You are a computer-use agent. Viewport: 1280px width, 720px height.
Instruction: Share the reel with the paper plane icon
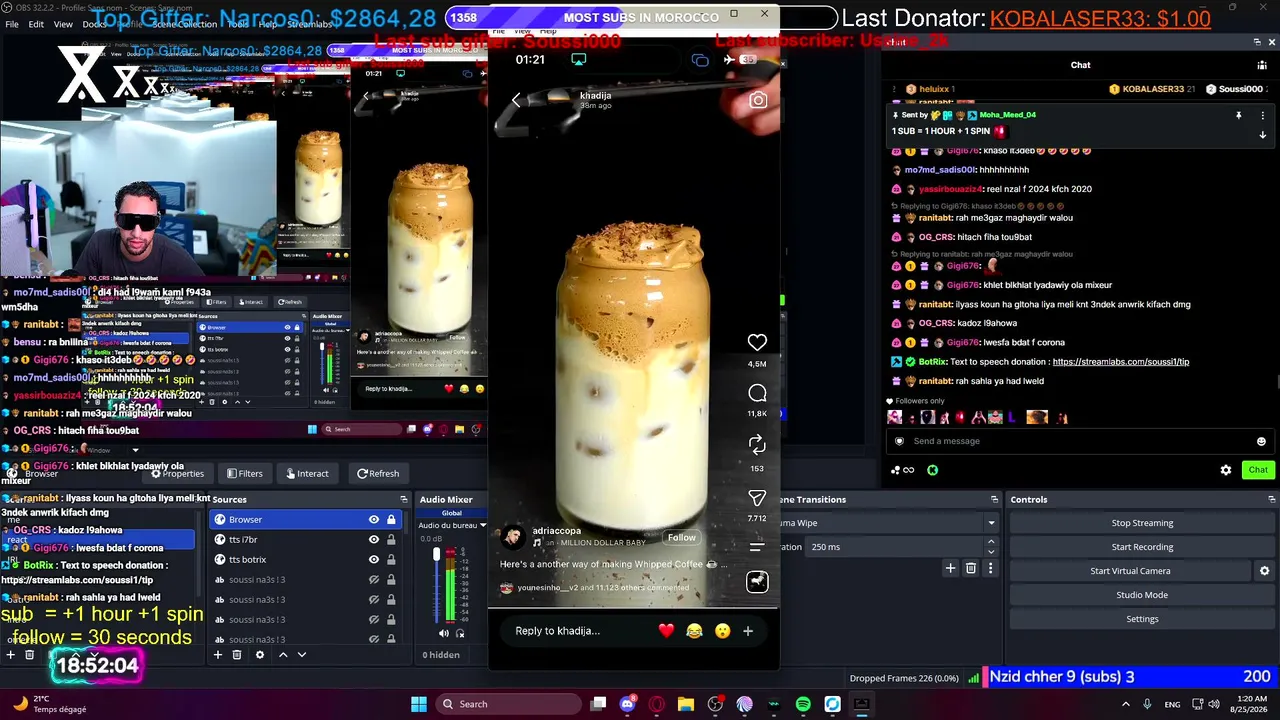click(757, 497)
